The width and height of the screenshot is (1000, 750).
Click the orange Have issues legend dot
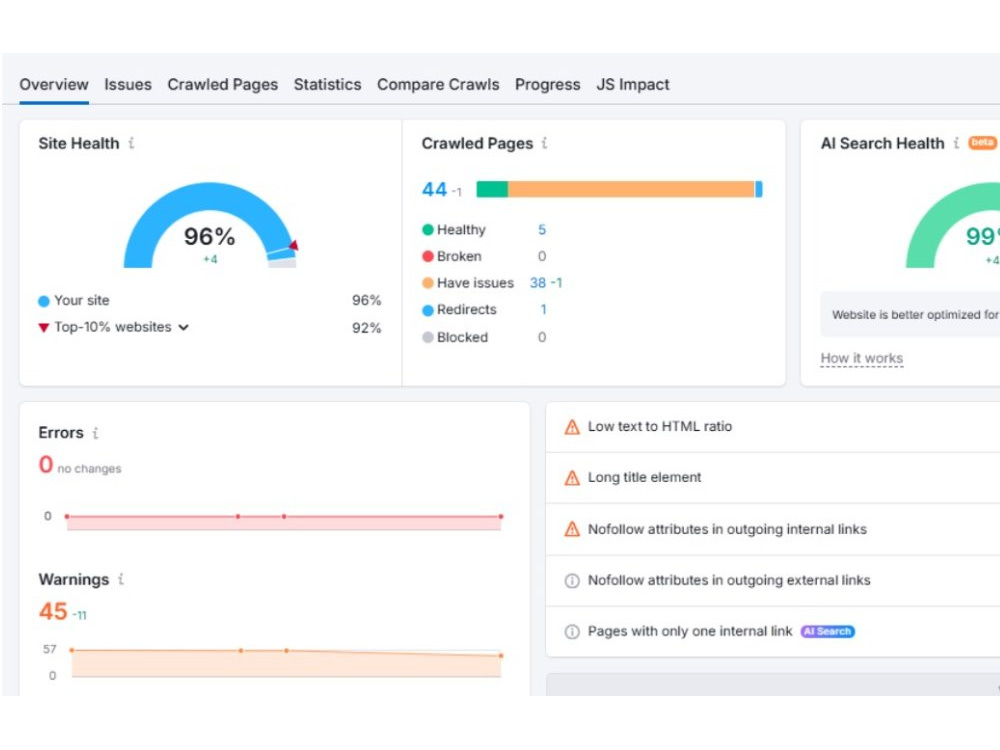[x=428, y=283]
